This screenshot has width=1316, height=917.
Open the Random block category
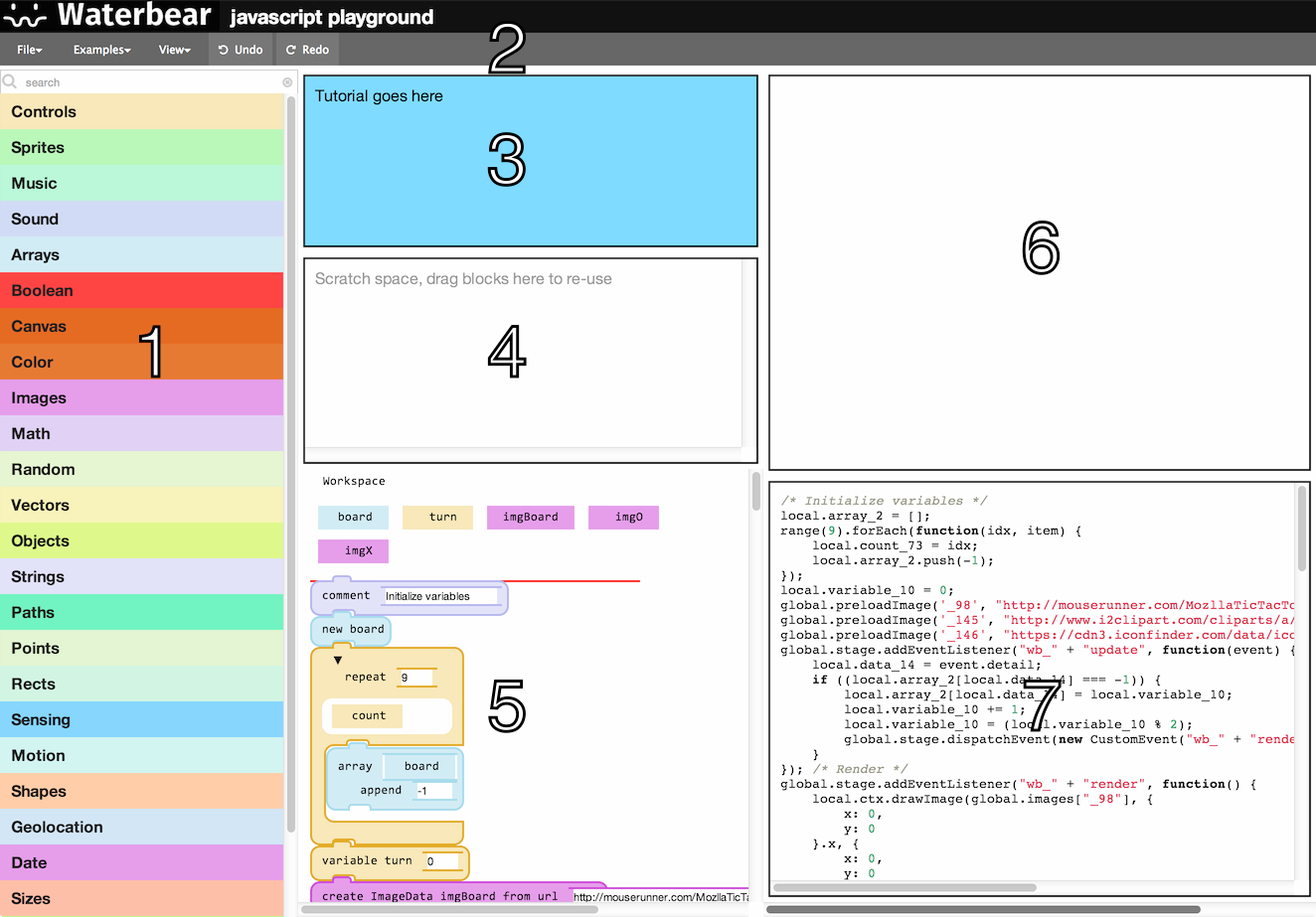pyautogui.click(x=142, y=469)
